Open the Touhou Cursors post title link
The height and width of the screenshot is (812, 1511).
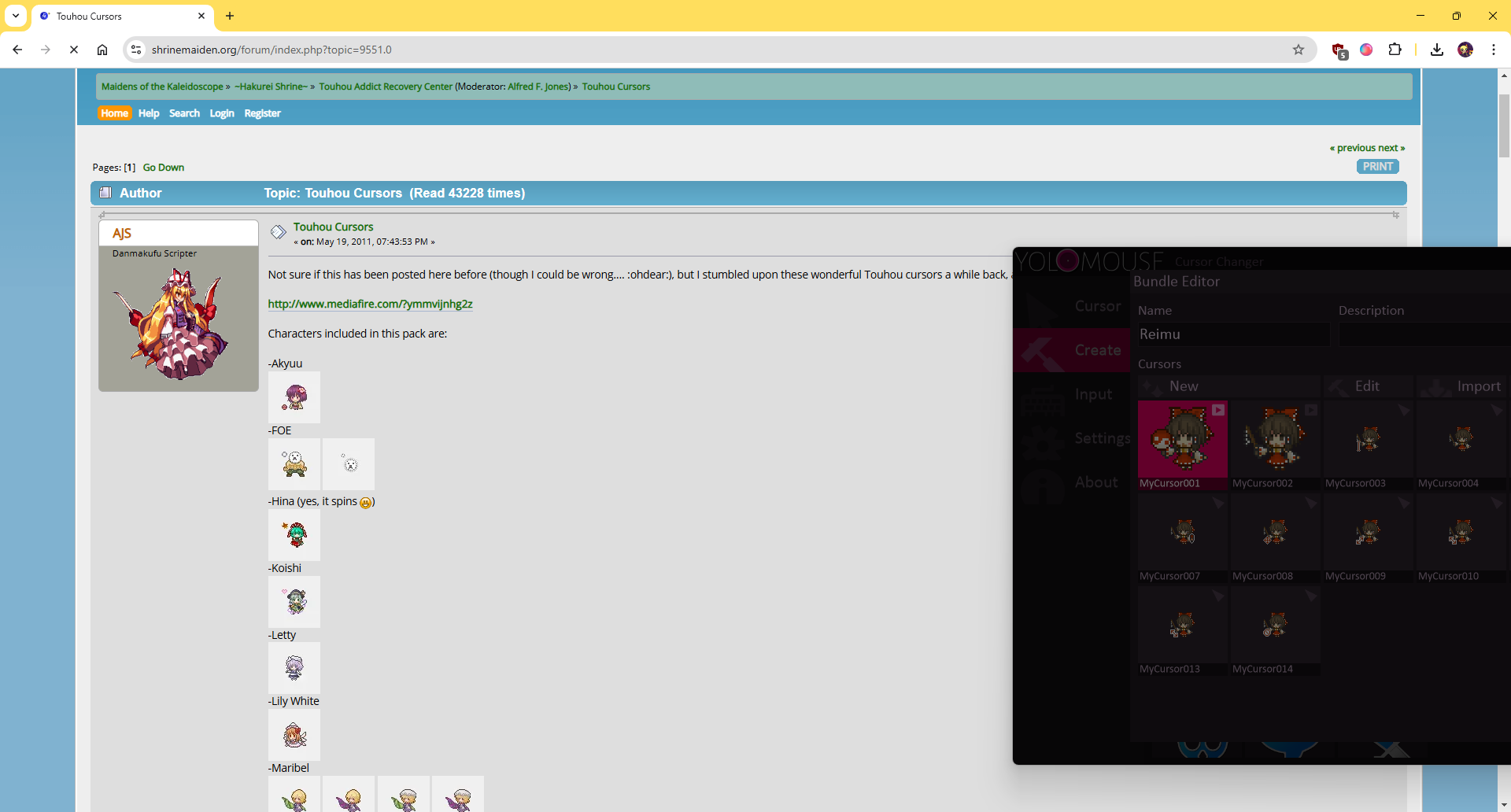click(334, 227)
